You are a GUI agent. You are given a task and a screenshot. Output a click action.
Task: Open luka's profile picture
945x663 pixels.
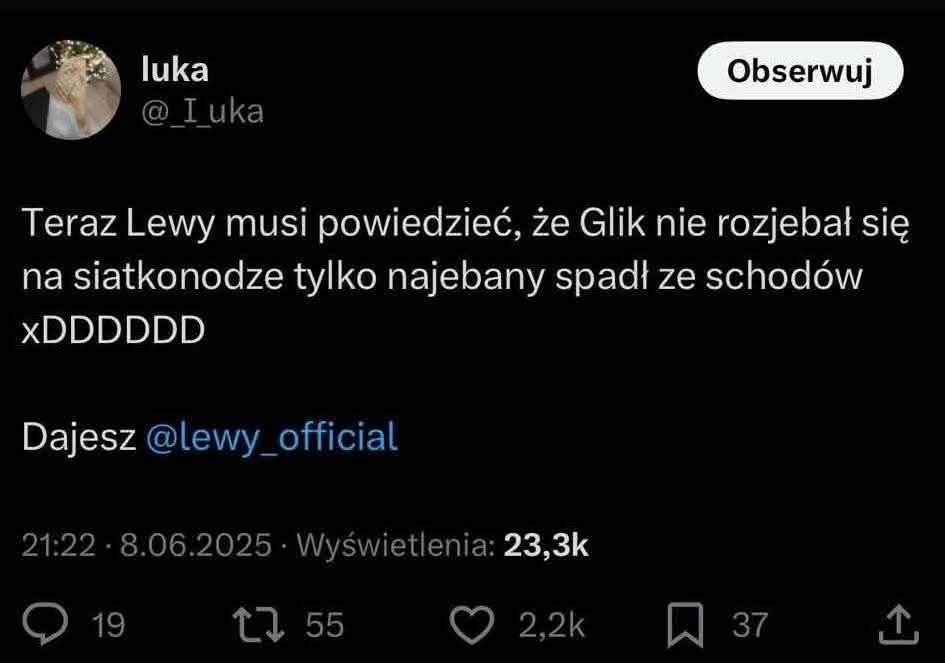tap(70, 91)
